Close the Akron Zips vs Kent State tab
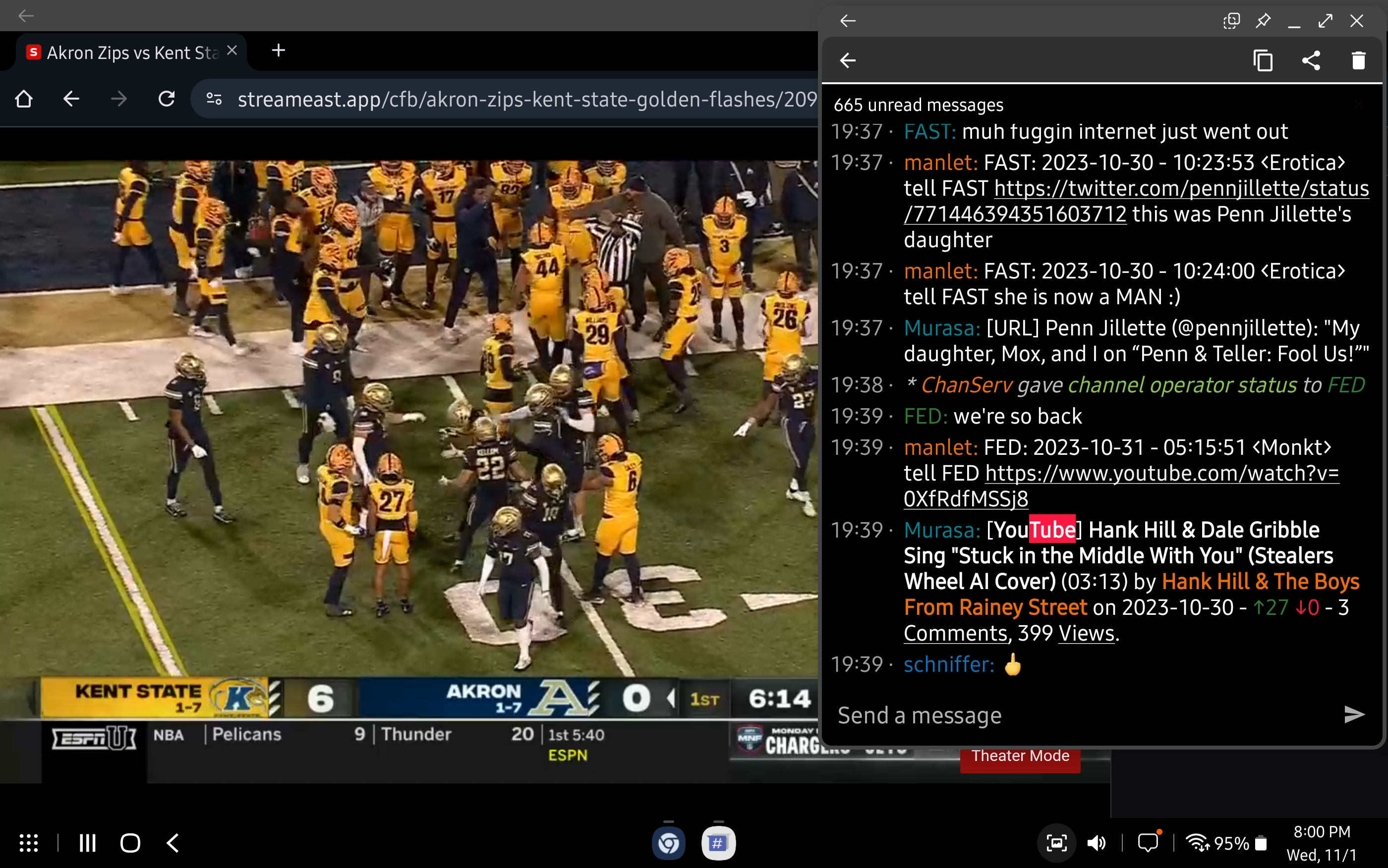 pyautogui.click(x=232, y=51)
